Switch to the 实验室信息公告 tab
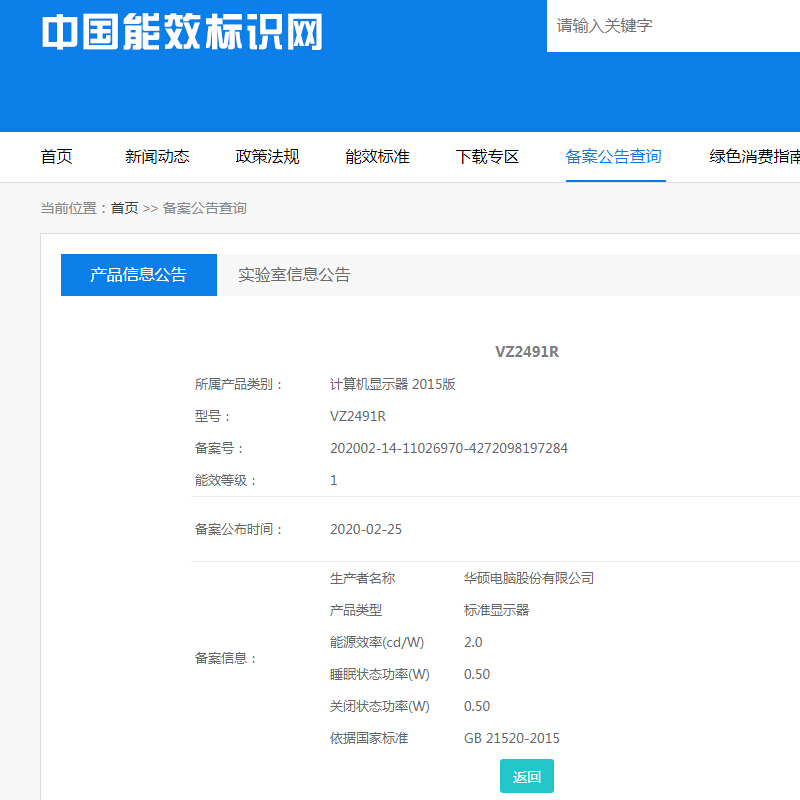The width and height of the screenshot is (800, 800). (x=294, y=275)
